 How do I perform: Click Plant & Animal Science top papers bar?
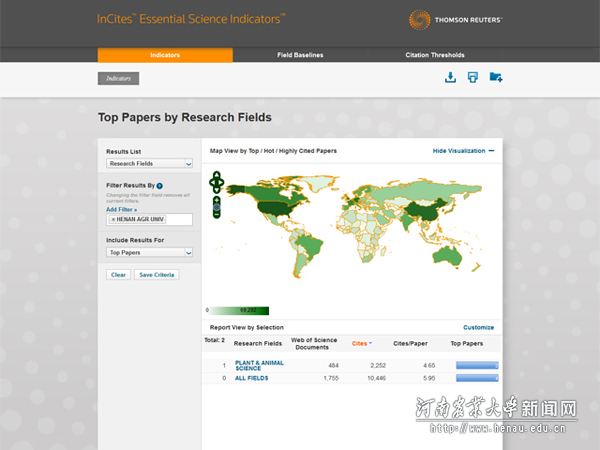pyautogui.click(x=477, y=365)
